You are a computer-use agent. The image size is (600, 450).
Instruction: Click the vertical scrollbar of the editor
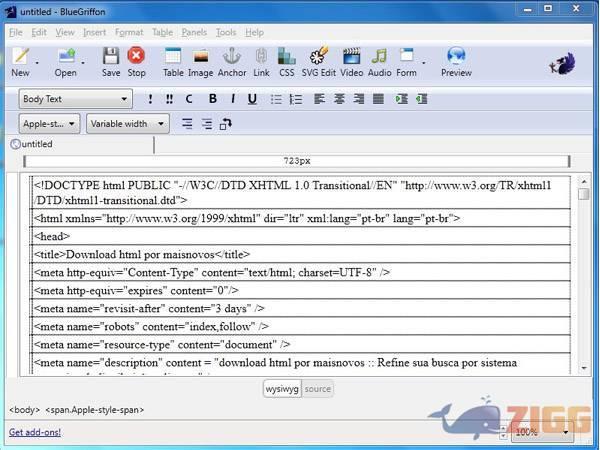[x=583, y=280]
